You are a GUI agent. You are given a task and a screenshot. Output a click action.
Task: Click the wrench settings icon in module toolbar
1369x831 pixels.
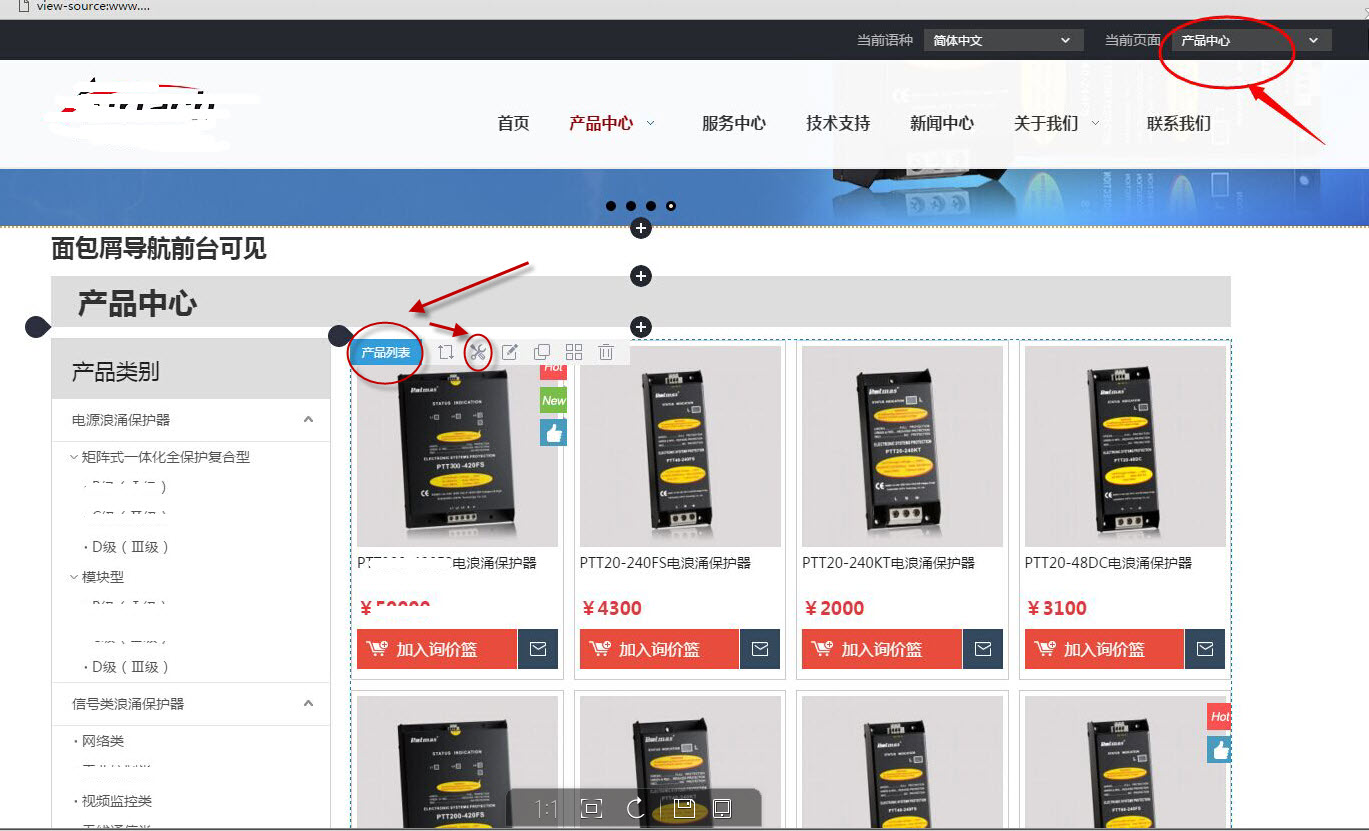[x=477, y=352]
